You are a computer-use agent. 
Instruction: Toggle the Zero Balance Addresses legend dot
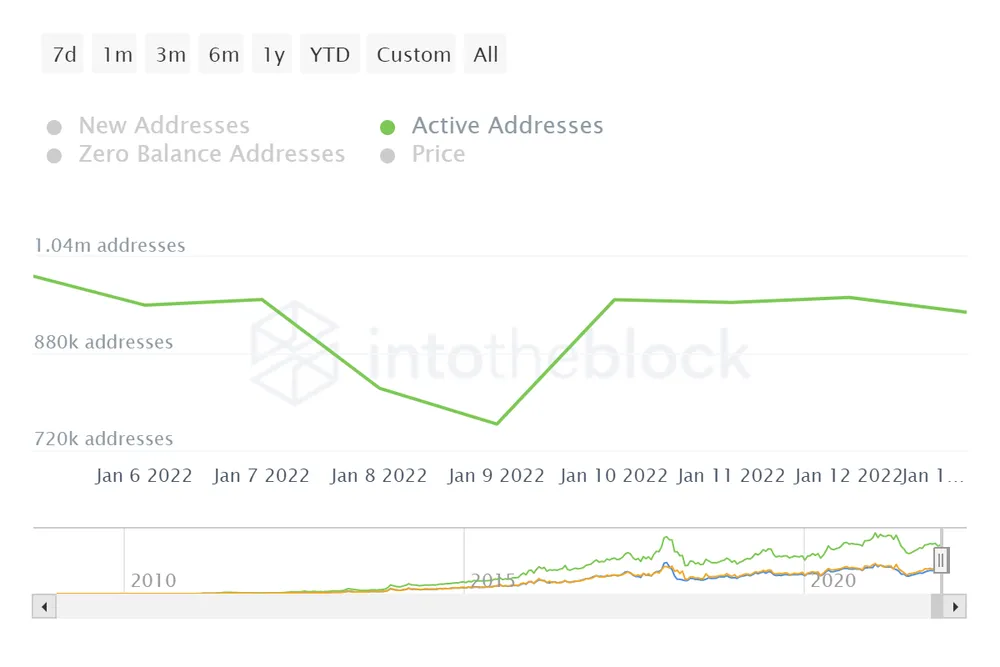pos(54,155)
